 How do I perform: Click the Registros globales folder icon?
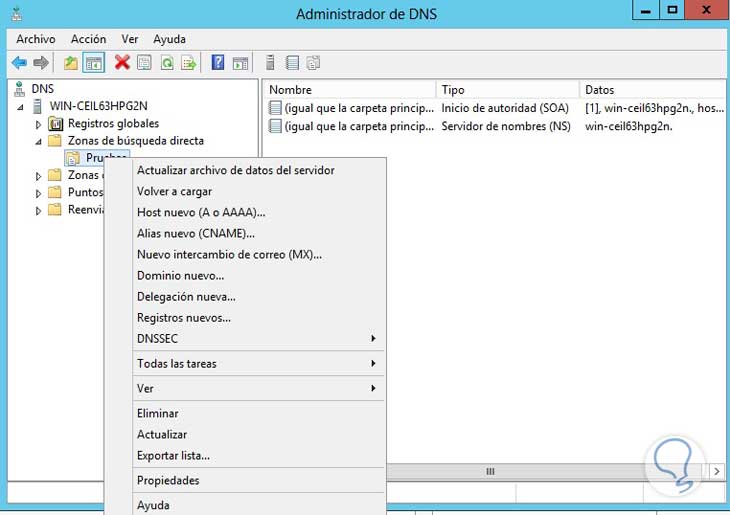coord(56,124)
